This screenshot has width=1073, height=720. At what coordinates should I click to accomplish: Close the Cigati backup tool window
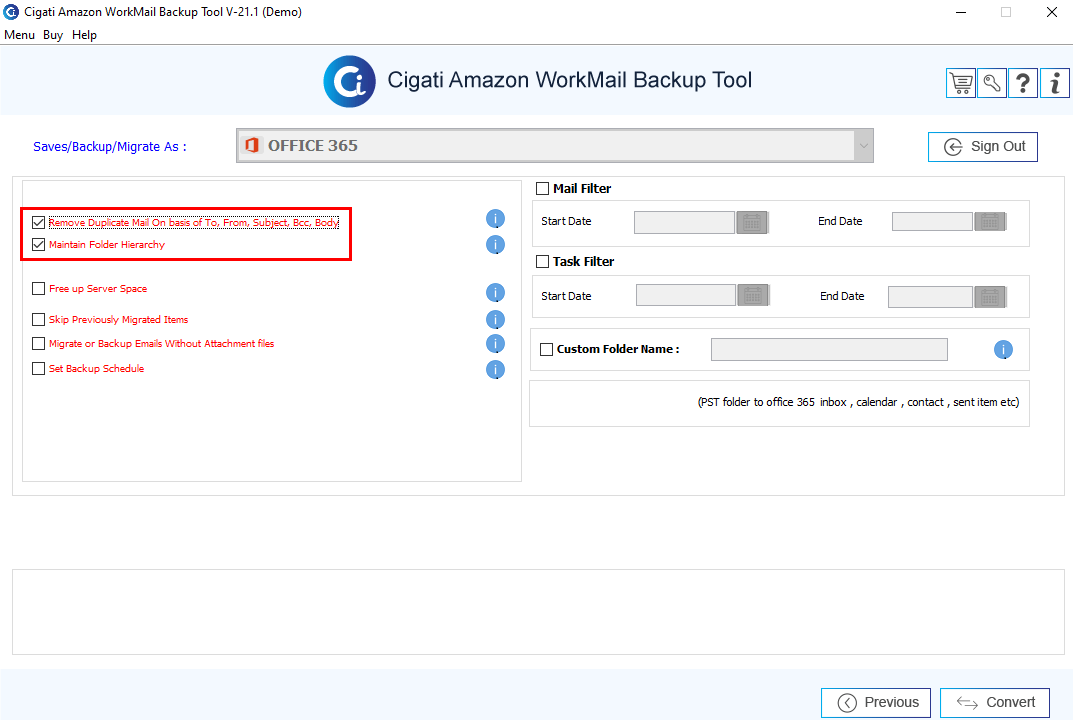1052,12
